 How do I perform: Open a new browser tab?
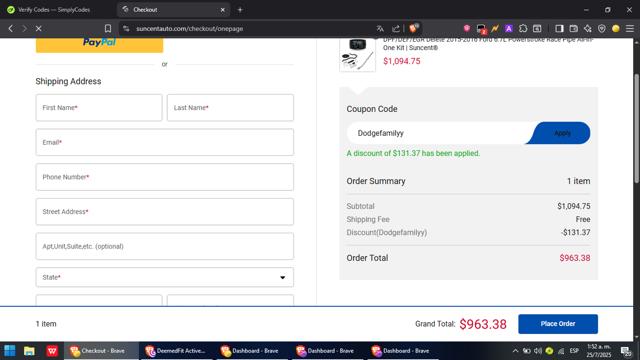tap(240, 9)
